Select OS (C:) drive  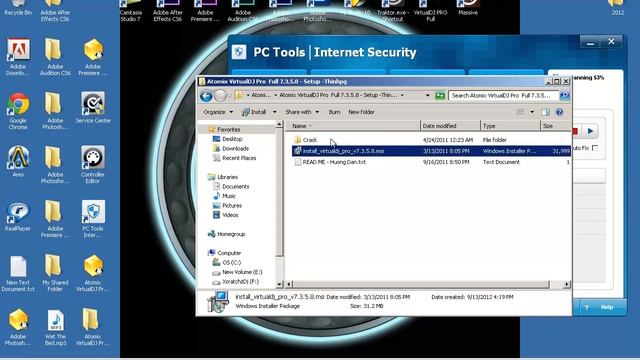click(231, 262)
